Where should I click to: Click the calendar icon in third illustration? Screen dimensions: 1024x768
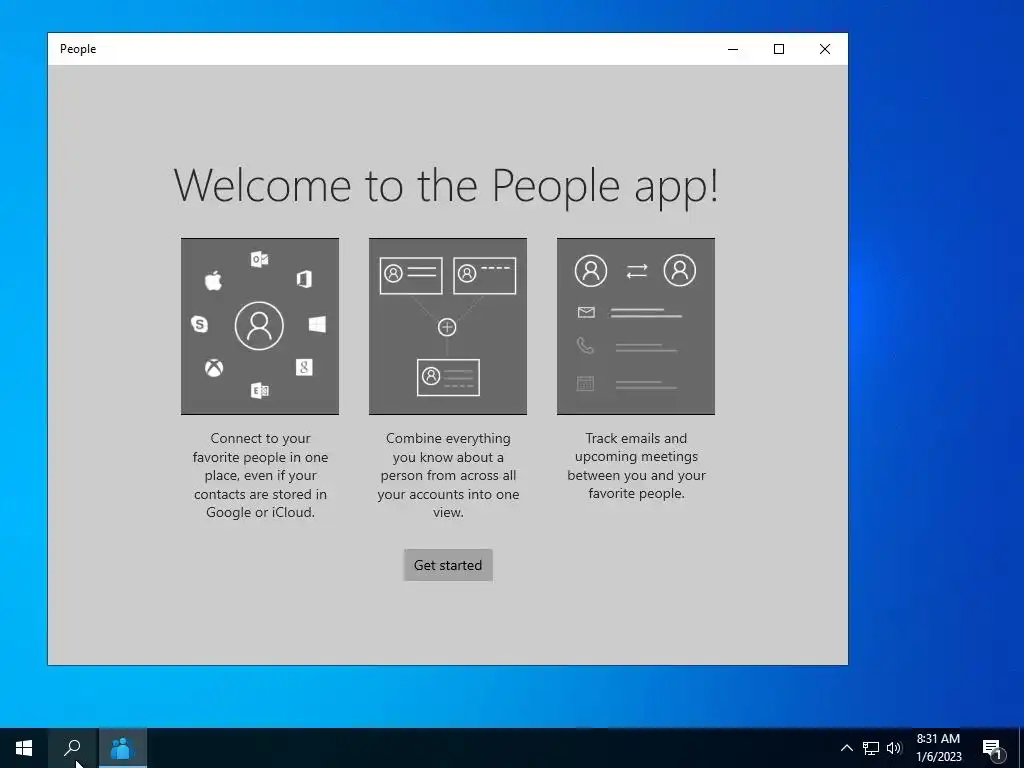click(586, 383)
